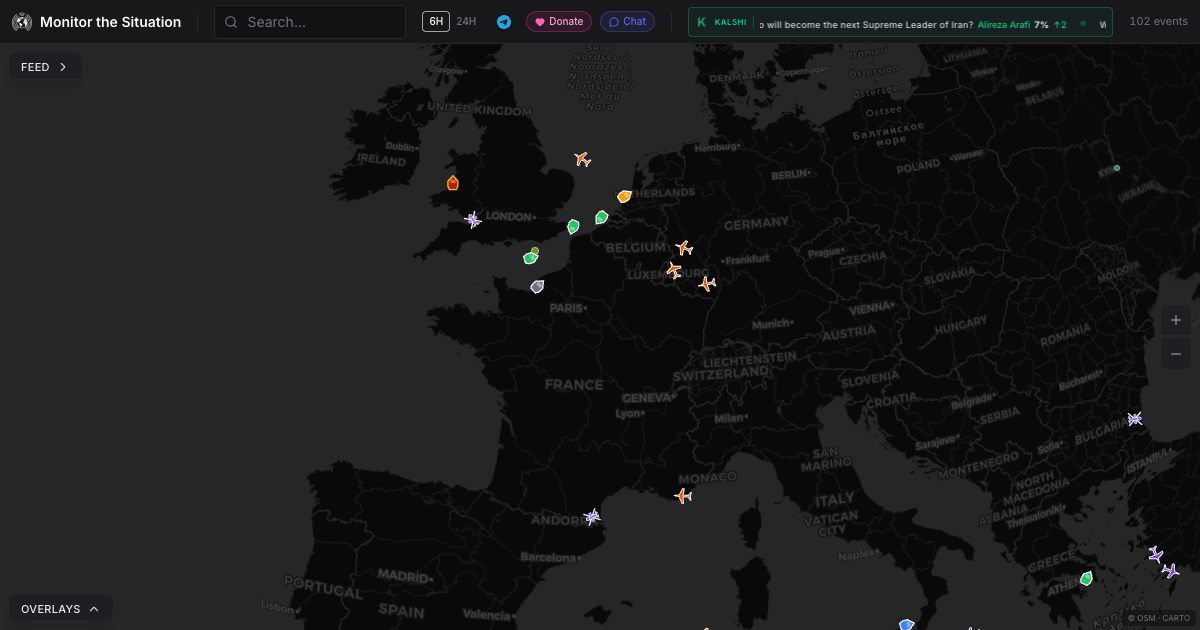Screen dimensions: 1200x630
Task: Click the fire incident icon over Wales
Action: pos(452,183)
